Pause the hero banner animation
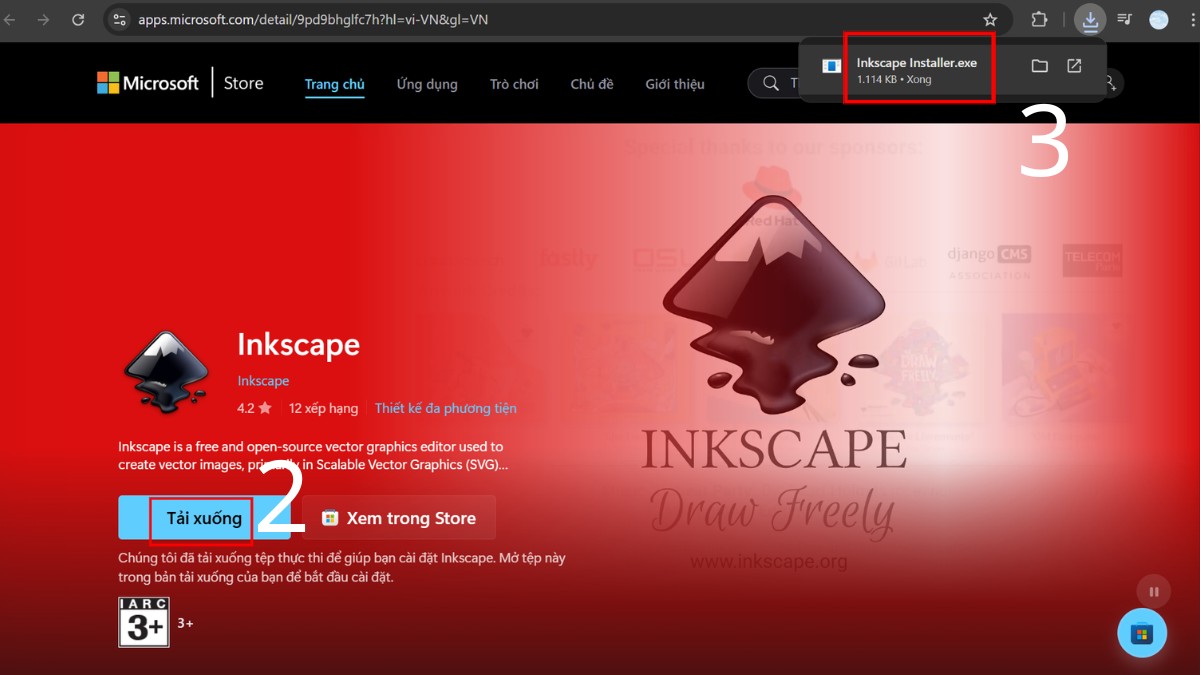The image size is (1200, 675). click(1153, 591)
